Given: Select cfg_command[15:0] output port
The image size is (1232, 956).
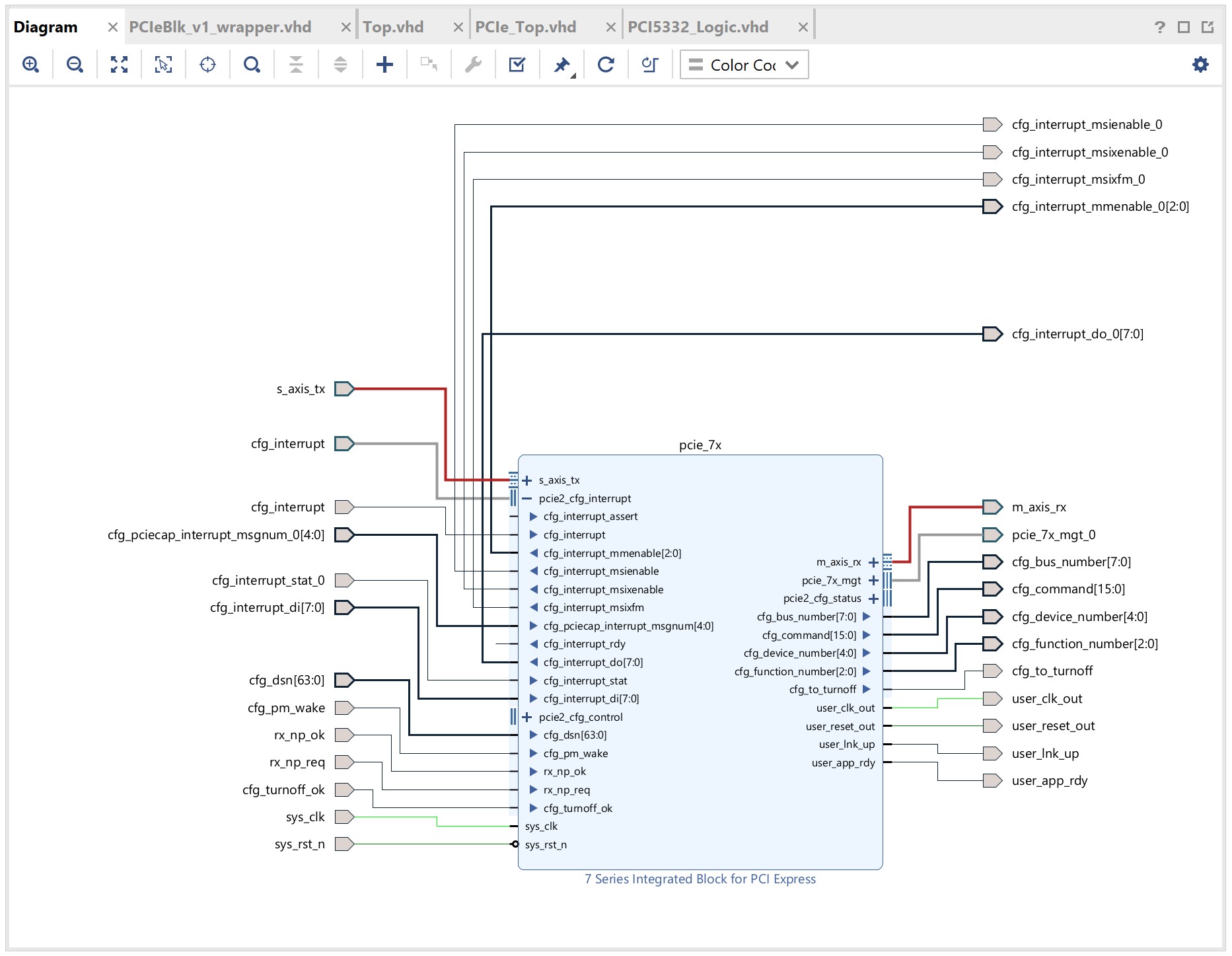Looking at the screenshot, I should click(992, 589).
